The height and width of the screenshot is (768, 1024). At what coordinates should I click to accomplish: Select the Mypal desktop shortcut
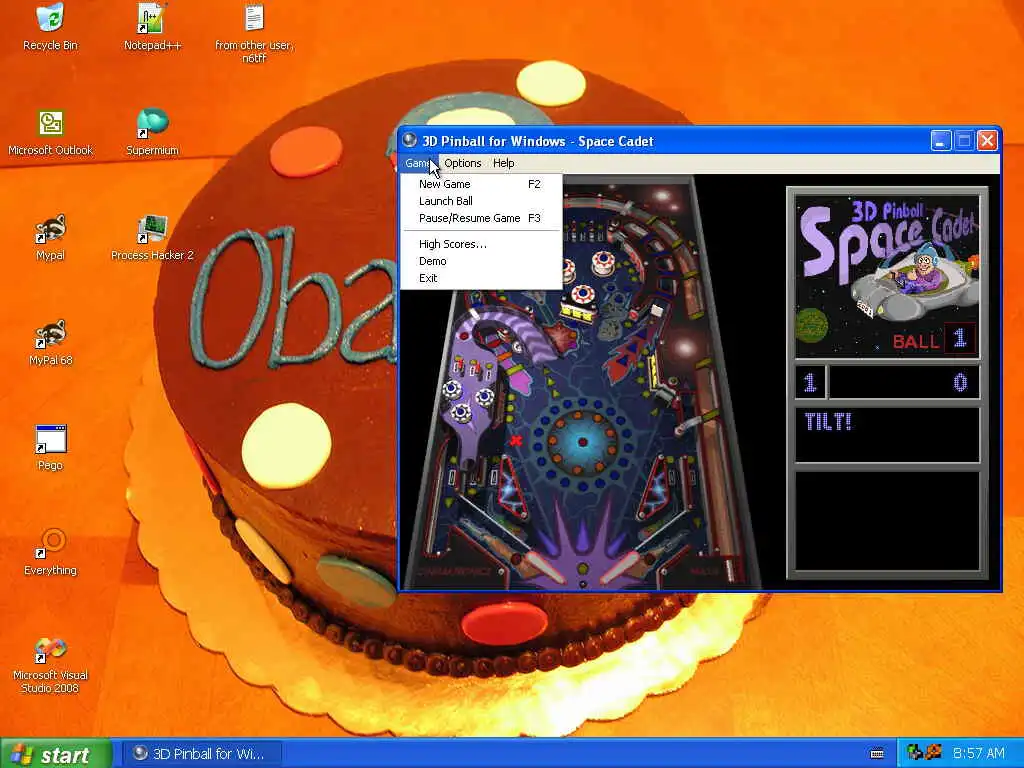click(x=50, y=238)
